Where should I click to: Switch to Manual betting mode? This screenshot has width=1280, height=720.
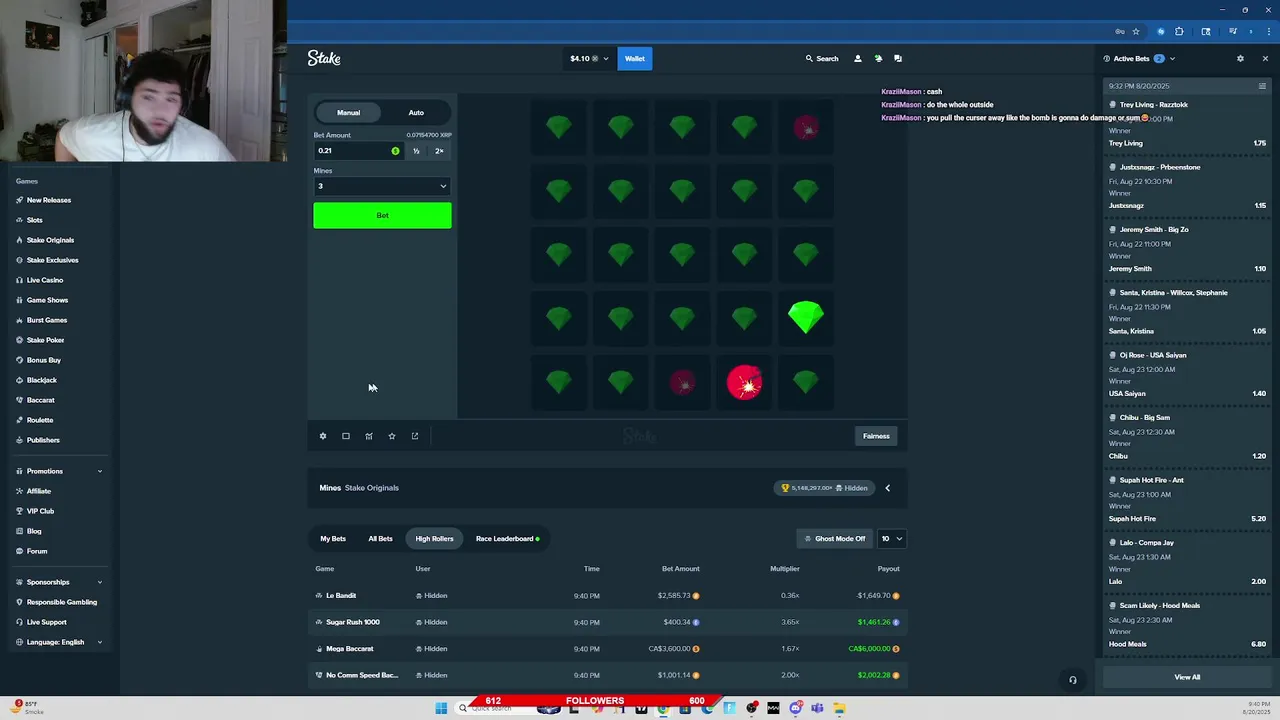pyautogui.click(x=348, y=112)
